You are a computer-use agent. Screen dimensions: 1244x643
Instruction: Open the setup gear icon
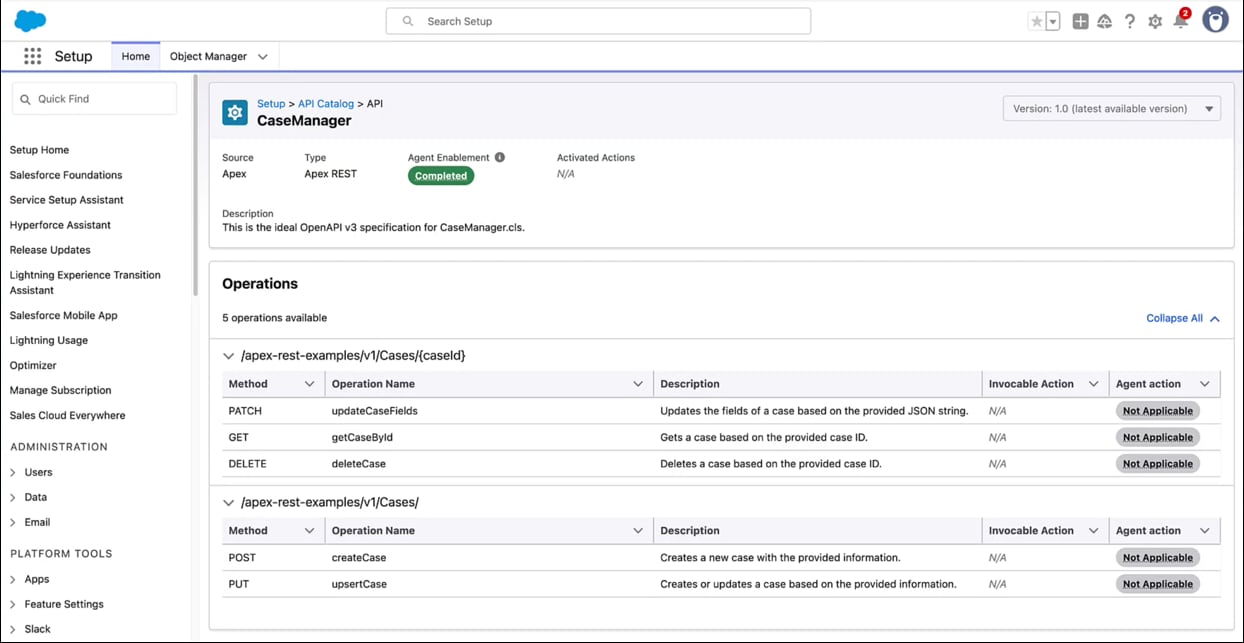(x=1155, y=21)
